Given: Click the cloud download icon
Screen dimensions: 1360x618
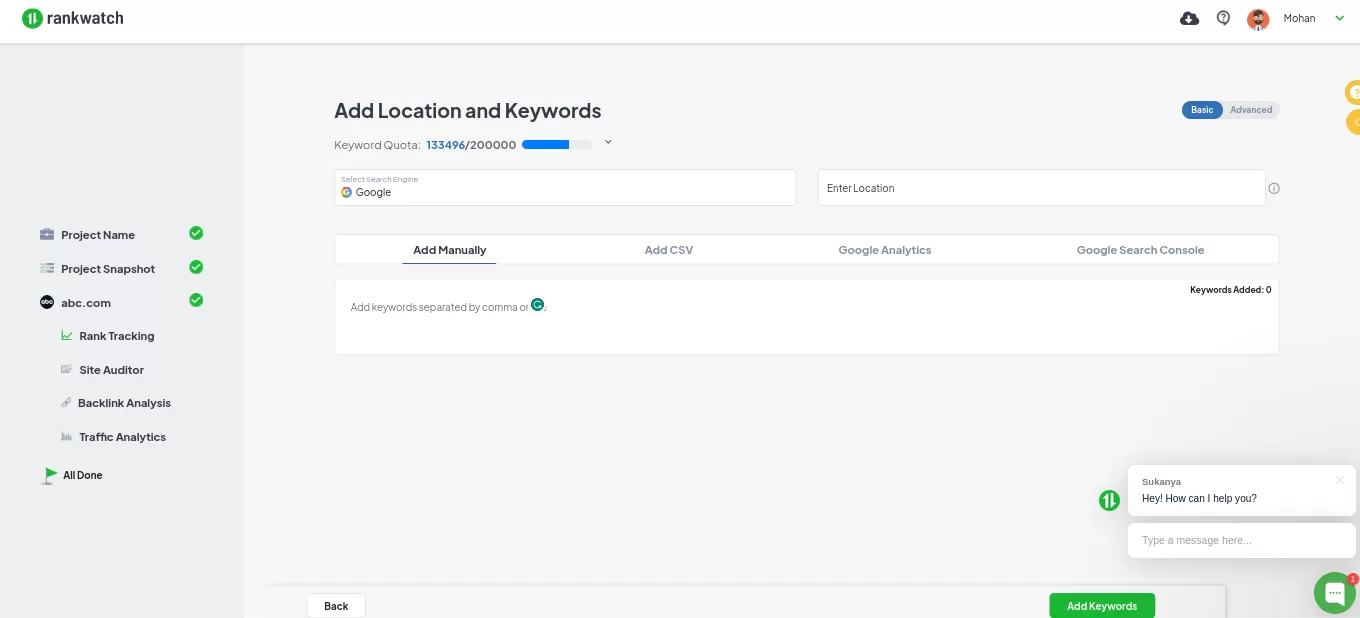Looking at the screenshot, I should click(x=1189, y=18).
